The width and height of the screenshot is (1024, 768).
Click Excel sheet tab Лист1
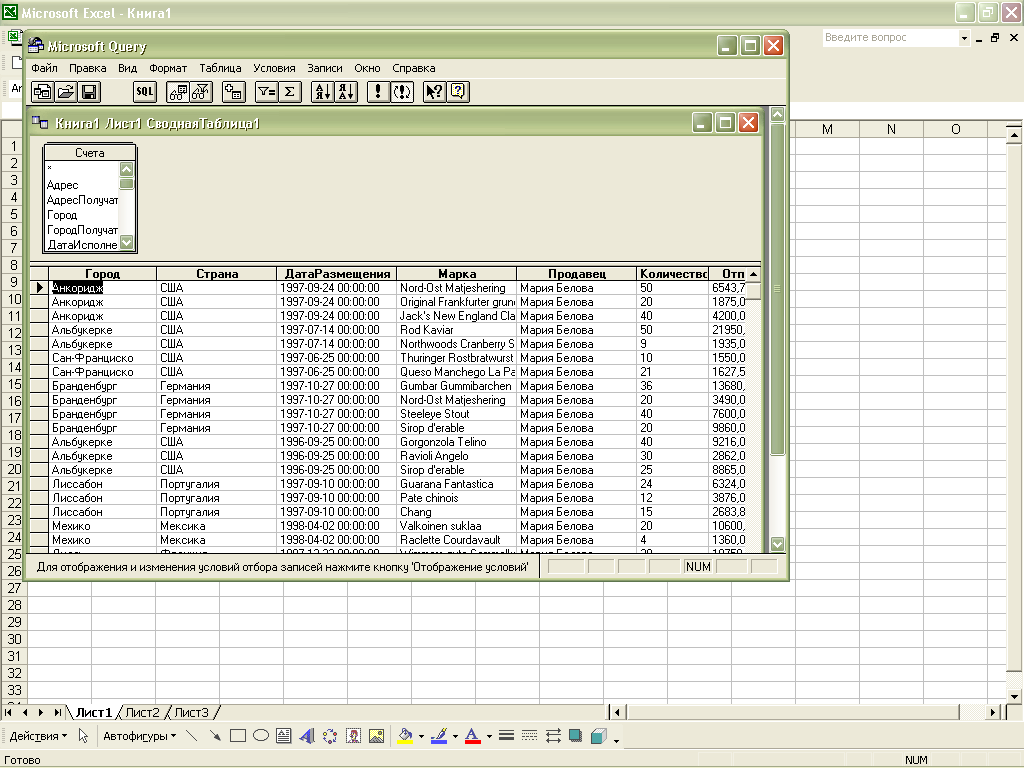(93, 712)
